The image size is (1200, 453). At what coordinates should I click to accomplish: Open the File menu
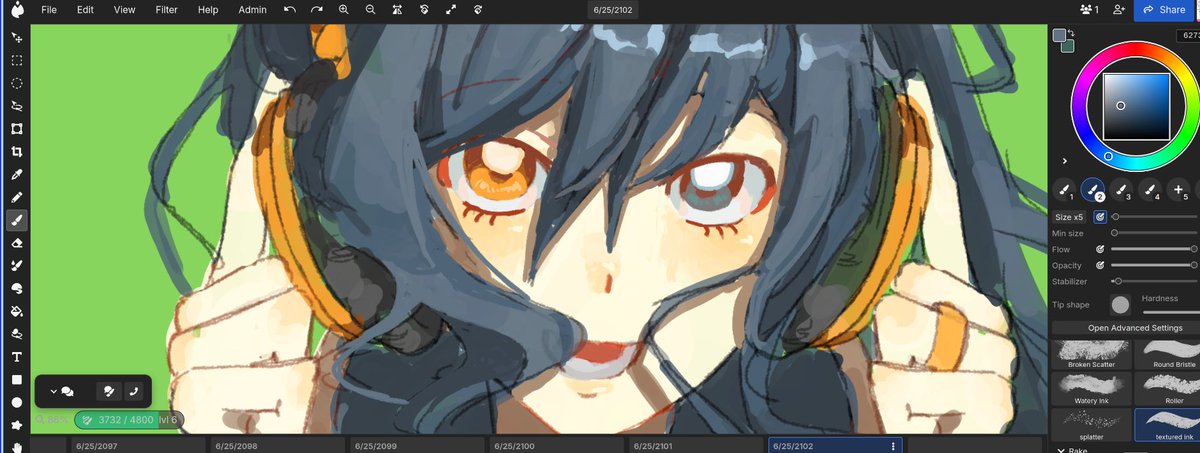[49, 9]
